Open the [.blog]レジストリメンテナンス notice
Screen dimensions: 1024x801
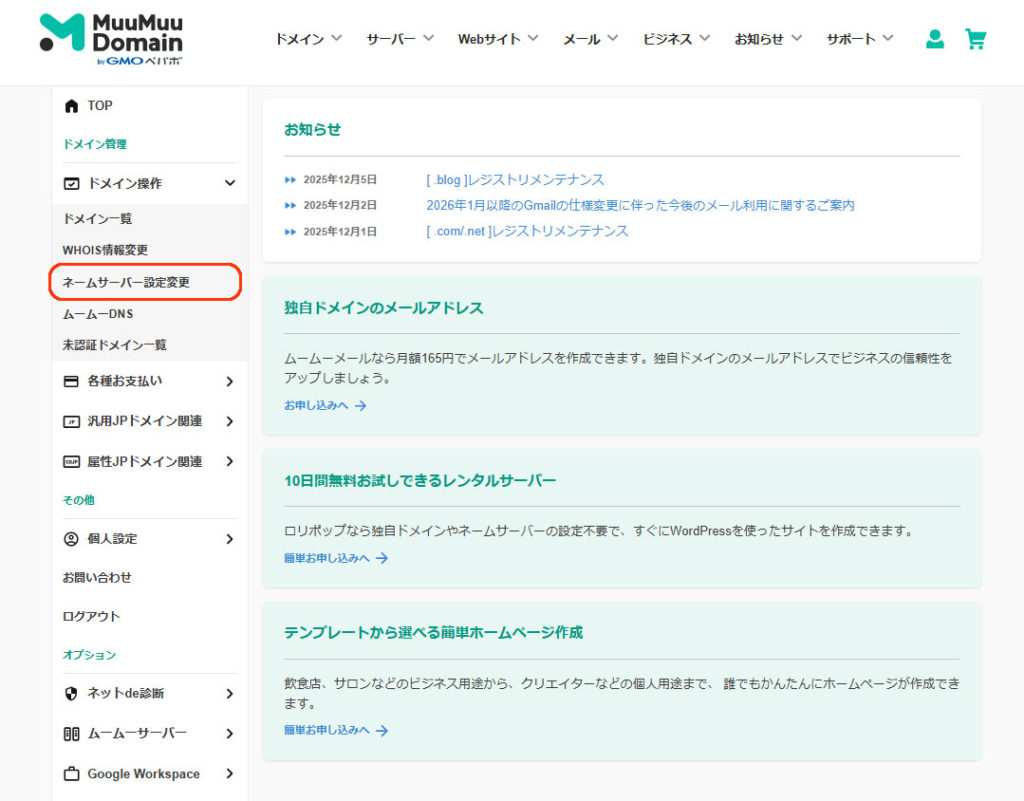(x=515, y=180)
